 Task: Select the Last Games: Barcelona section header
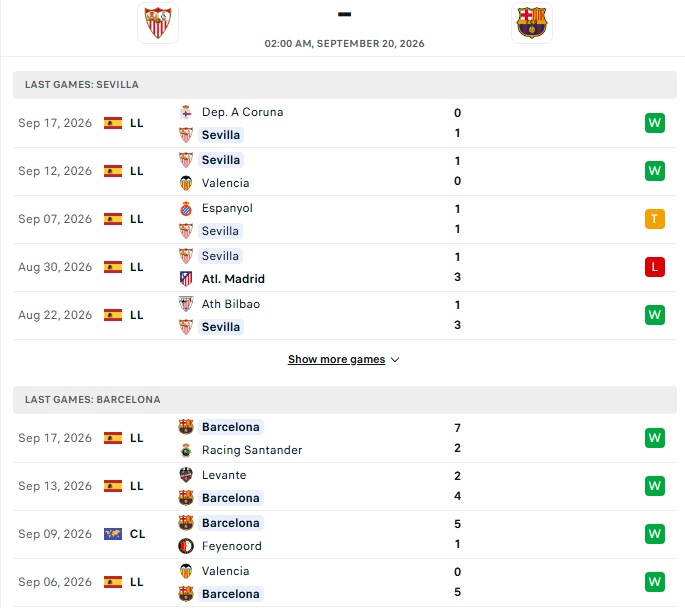point(345,400)
